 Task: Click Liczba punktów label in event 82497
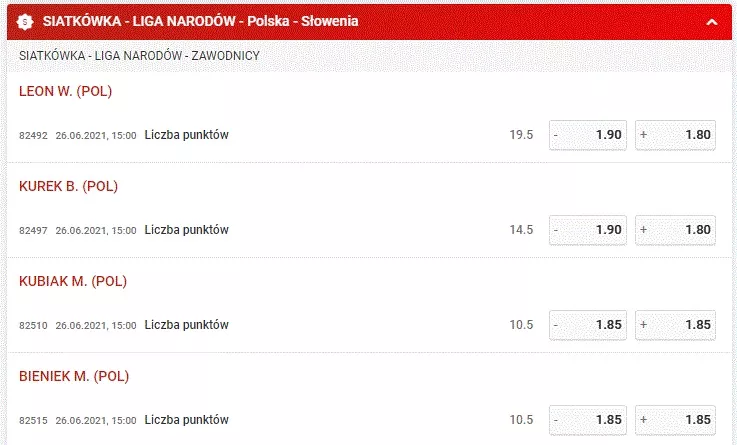click(x=187, y=230)
